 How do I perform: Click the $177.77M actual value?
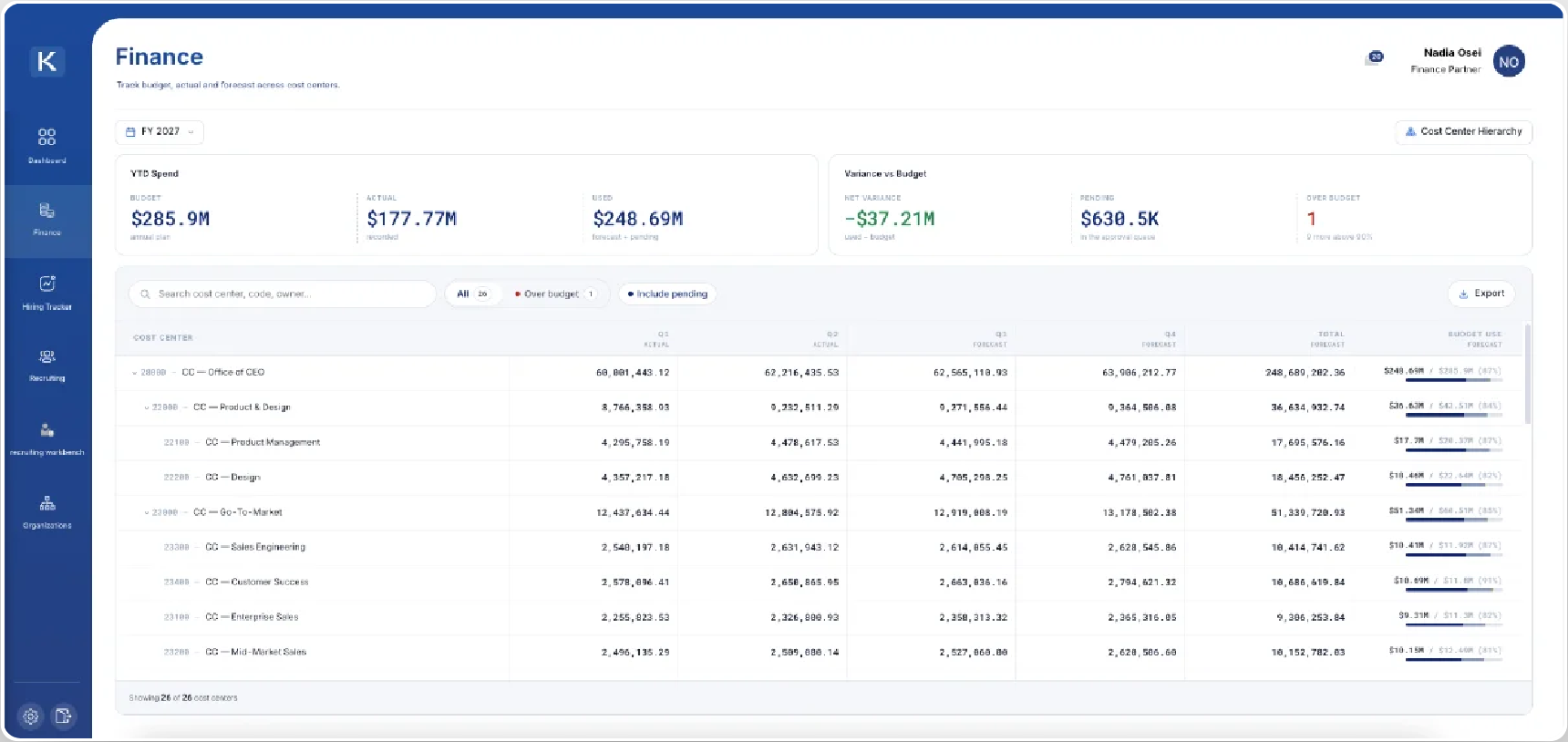coord(412,219)
